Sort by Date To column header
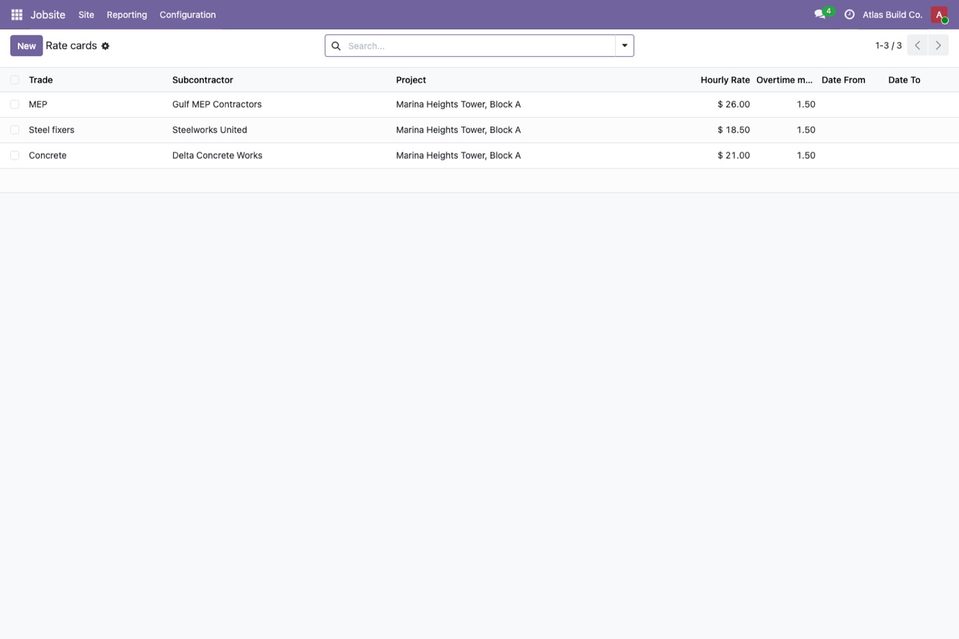Image resolution: width=959 pixels, height=639 pixels. pyautogui.click(x=904, y=80)
